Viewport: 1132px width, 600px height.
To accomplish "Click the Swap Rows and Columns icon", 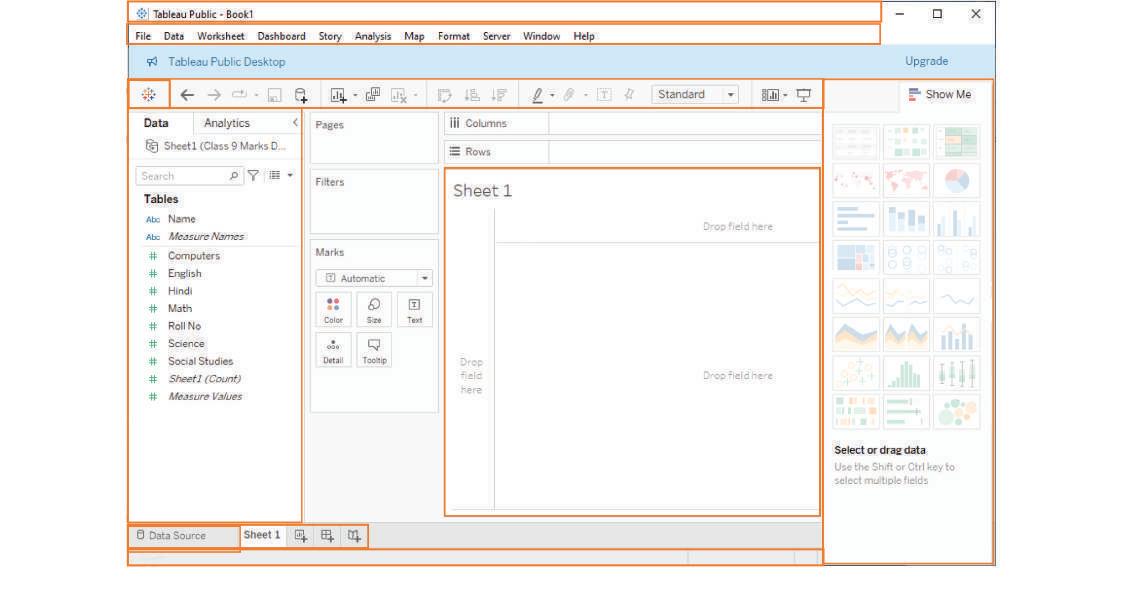I will coord(445,95).
